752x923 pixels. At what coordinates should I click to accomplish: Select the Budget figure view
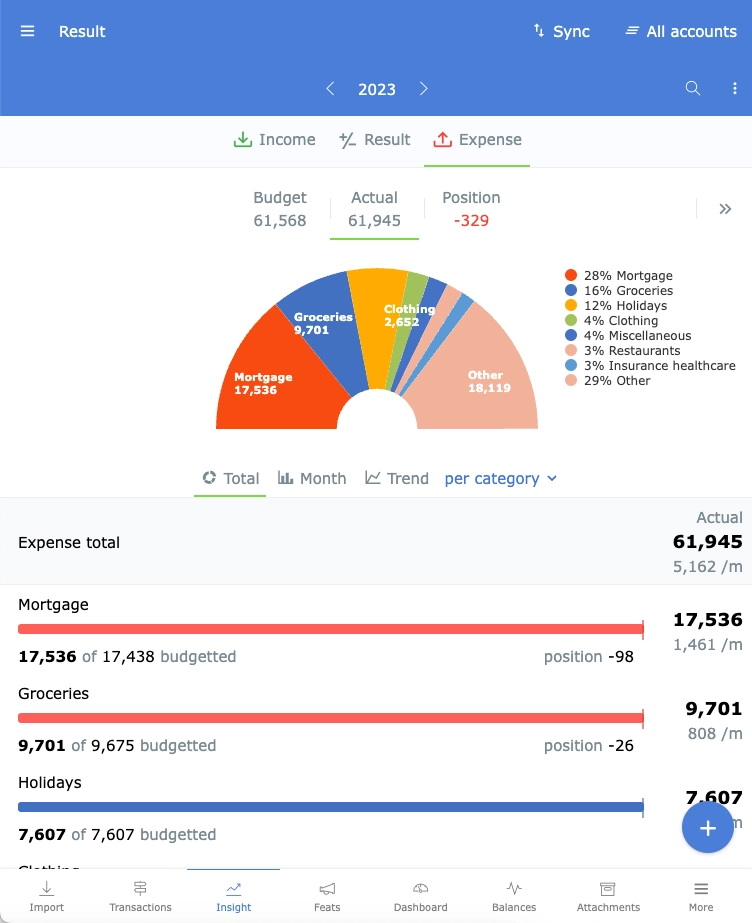click(280, 209)
